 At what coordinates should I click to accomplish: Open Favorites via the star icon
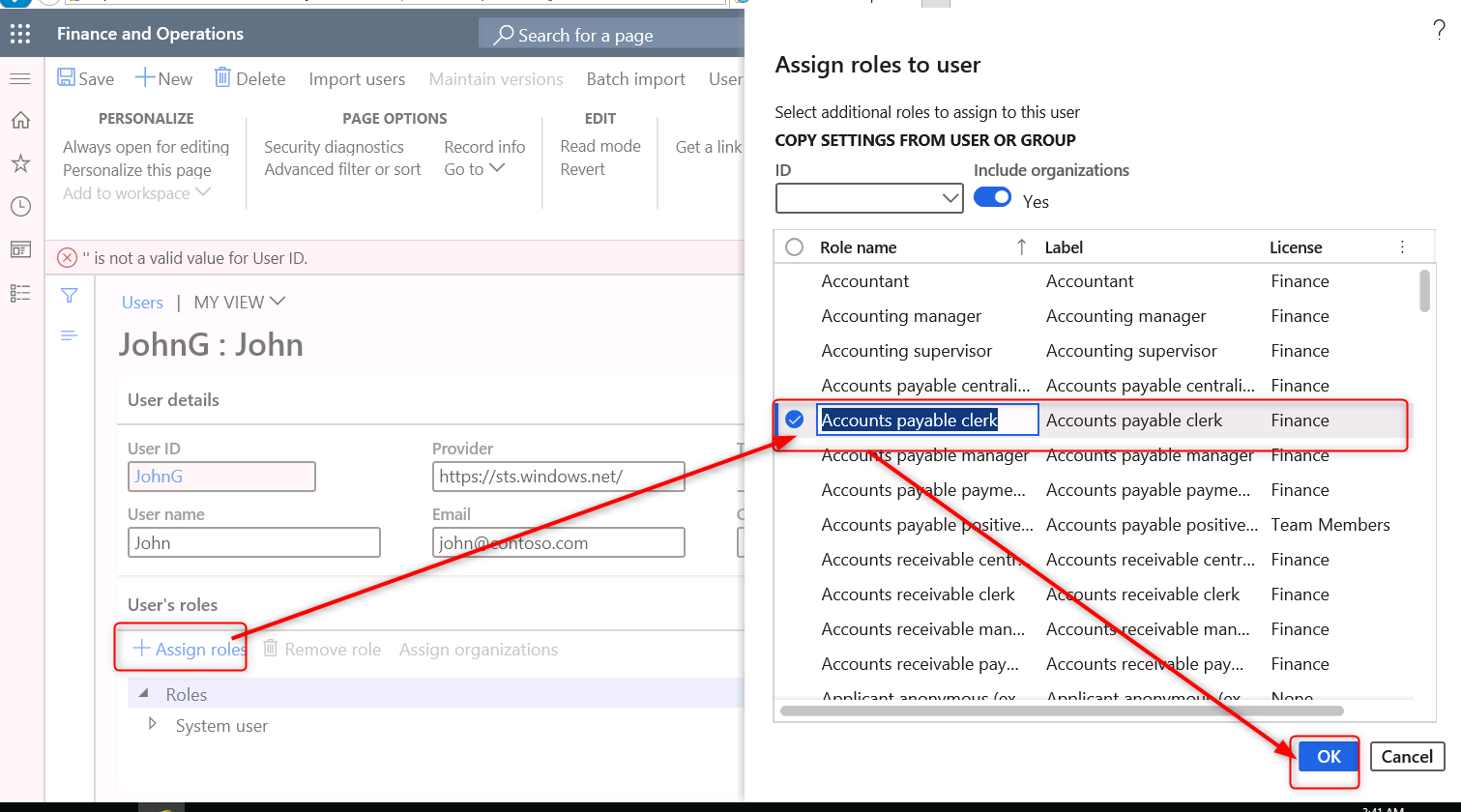pos(19,162)
